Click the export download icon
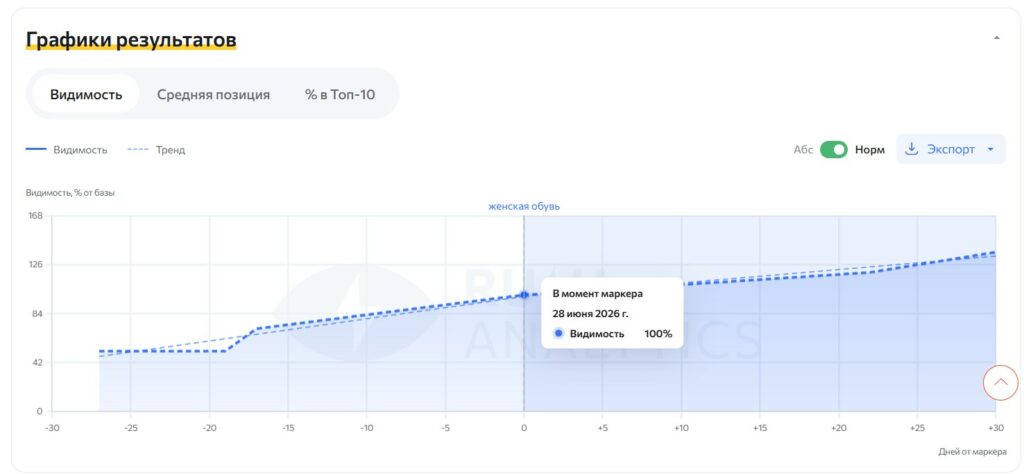Viewport: 1024px width, 474px height. point(911,150)
